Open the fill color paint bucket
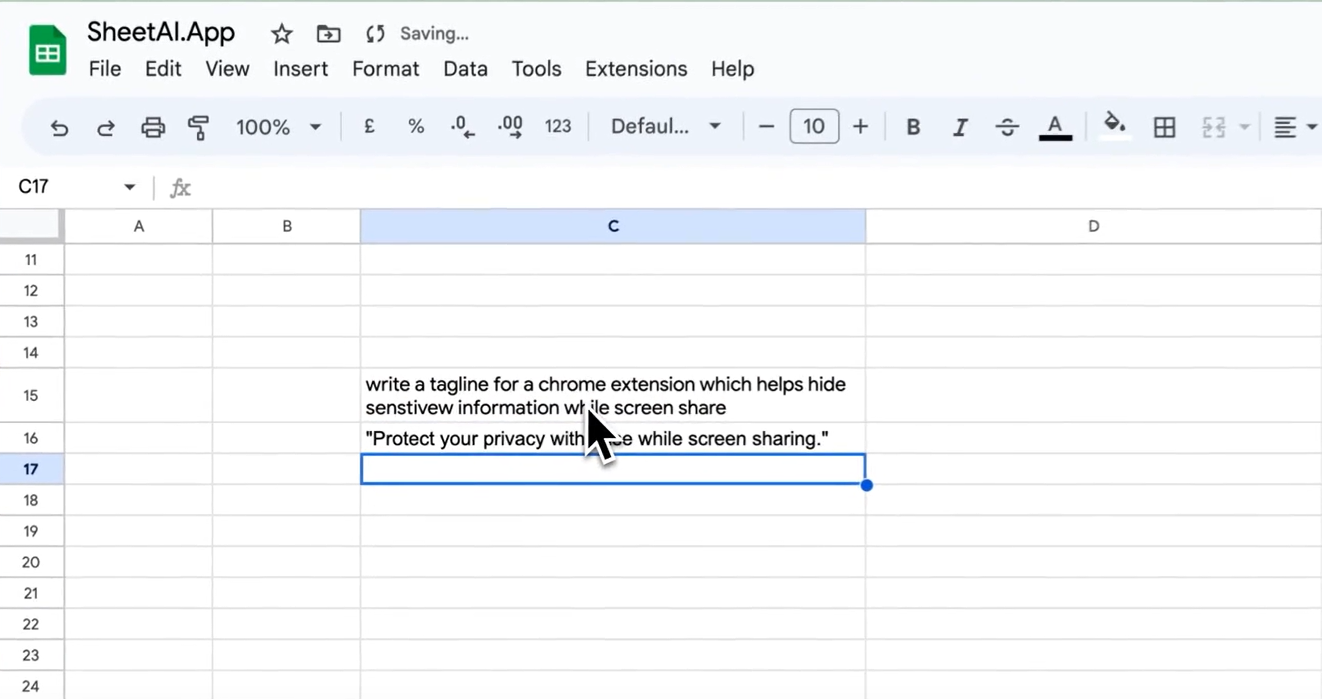 [1114, 125]
